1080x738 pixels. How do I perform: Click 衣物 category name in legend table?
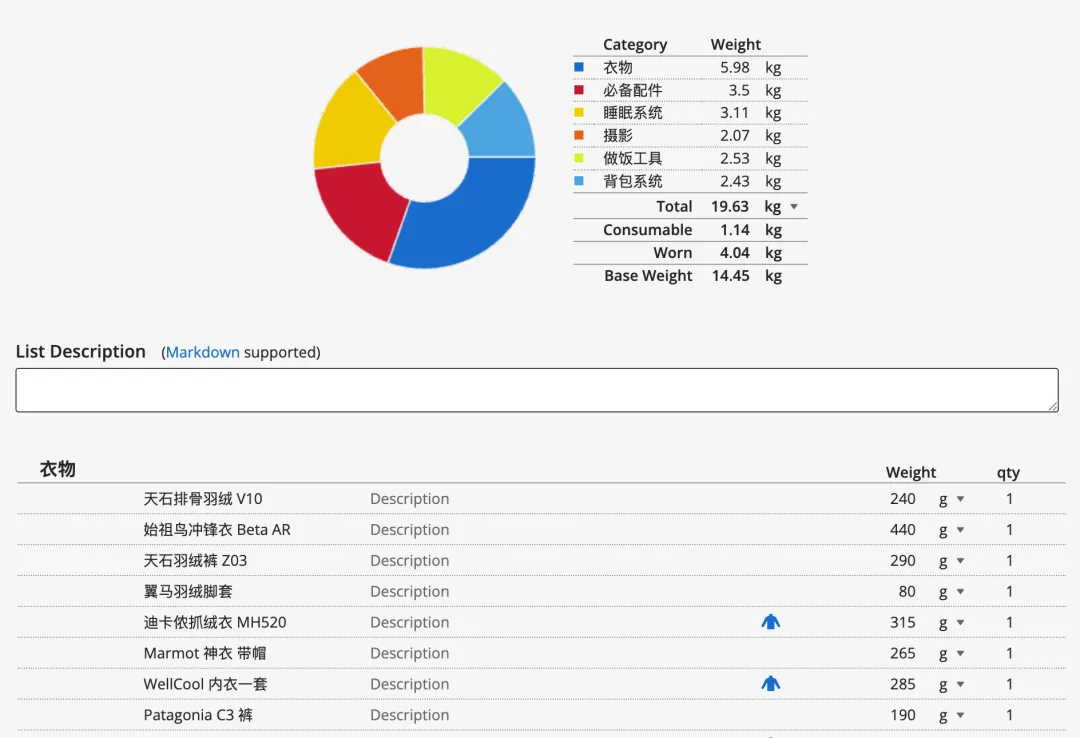pos(618,68)
